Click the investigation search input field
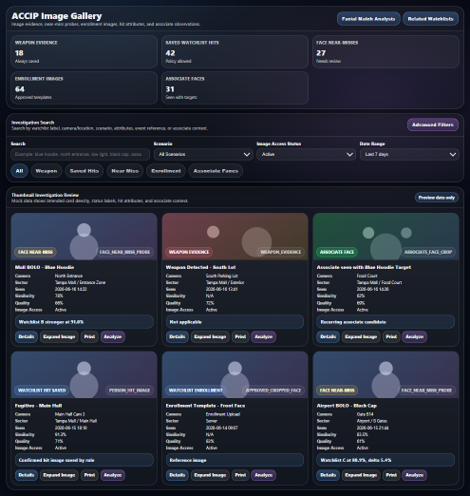This screenshot has width=470, height=496. click(80, 154)
